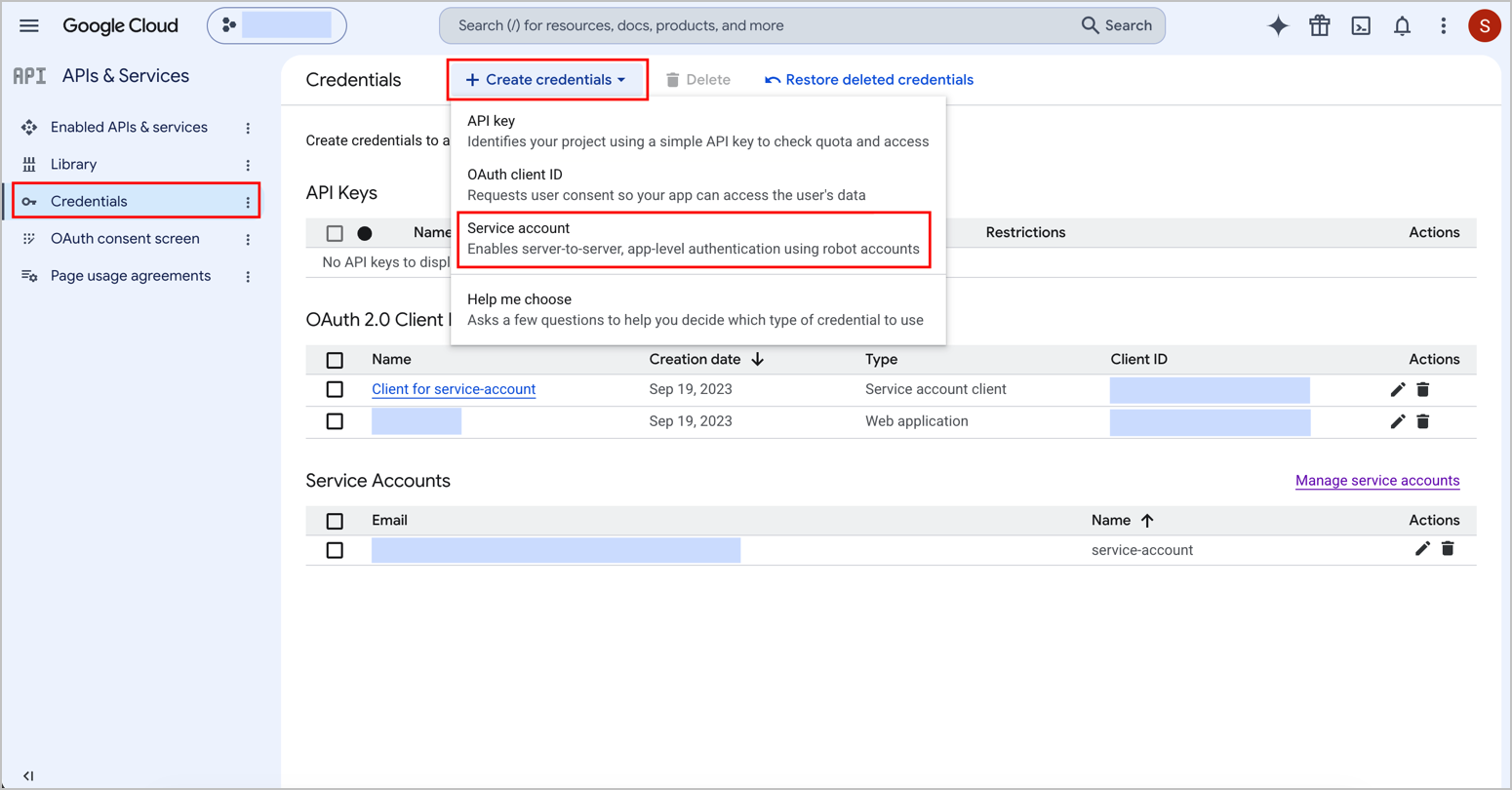
Task: Open more options for Enabled APIs & services
Action: [x=248, y=128]
